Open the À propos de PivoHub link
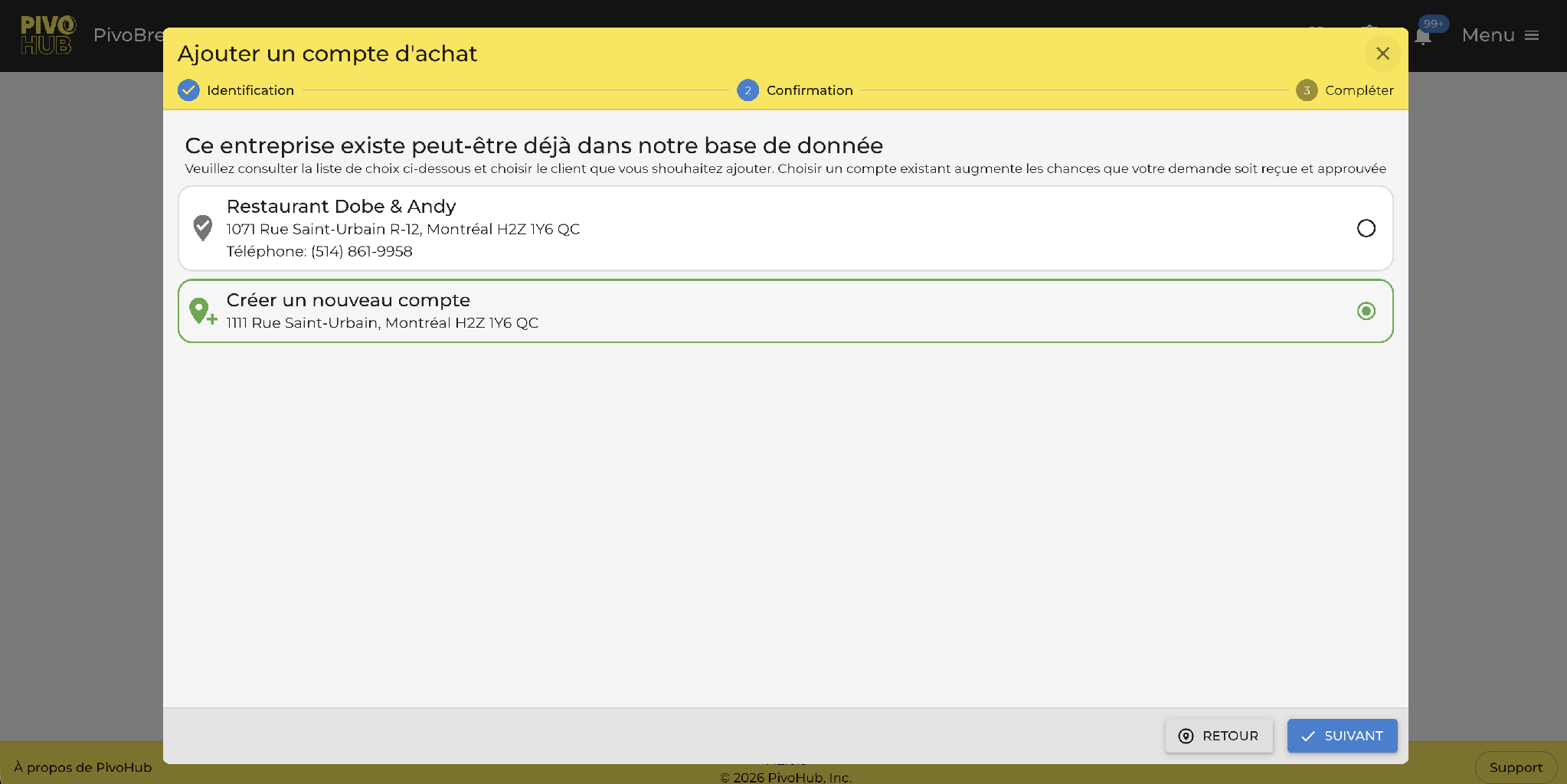This screenshot has width=1567, height=784. click(x=83, y=767)
